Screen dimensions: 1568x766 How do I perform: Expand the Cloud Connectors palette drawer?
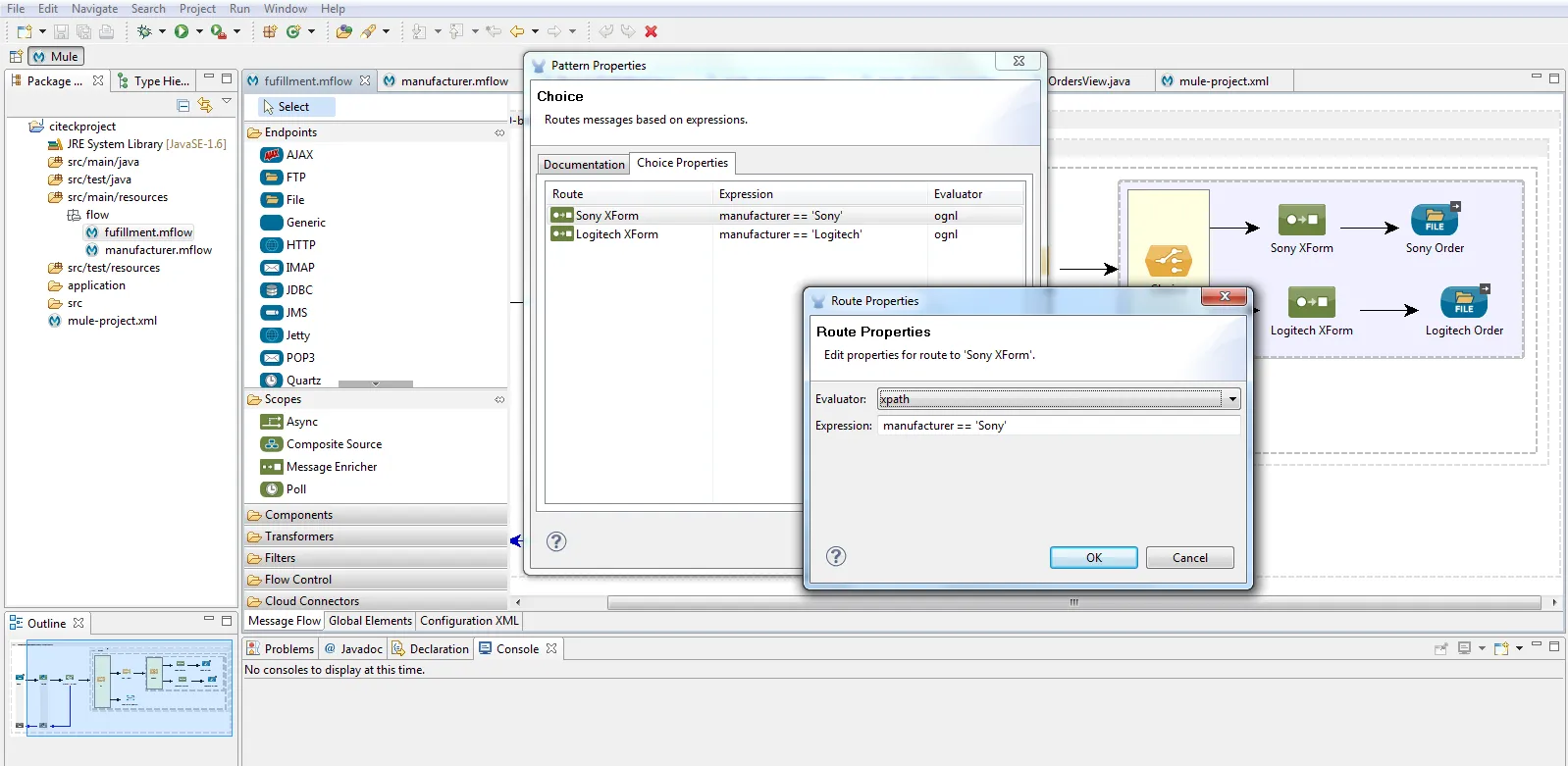tap(377, 601)
